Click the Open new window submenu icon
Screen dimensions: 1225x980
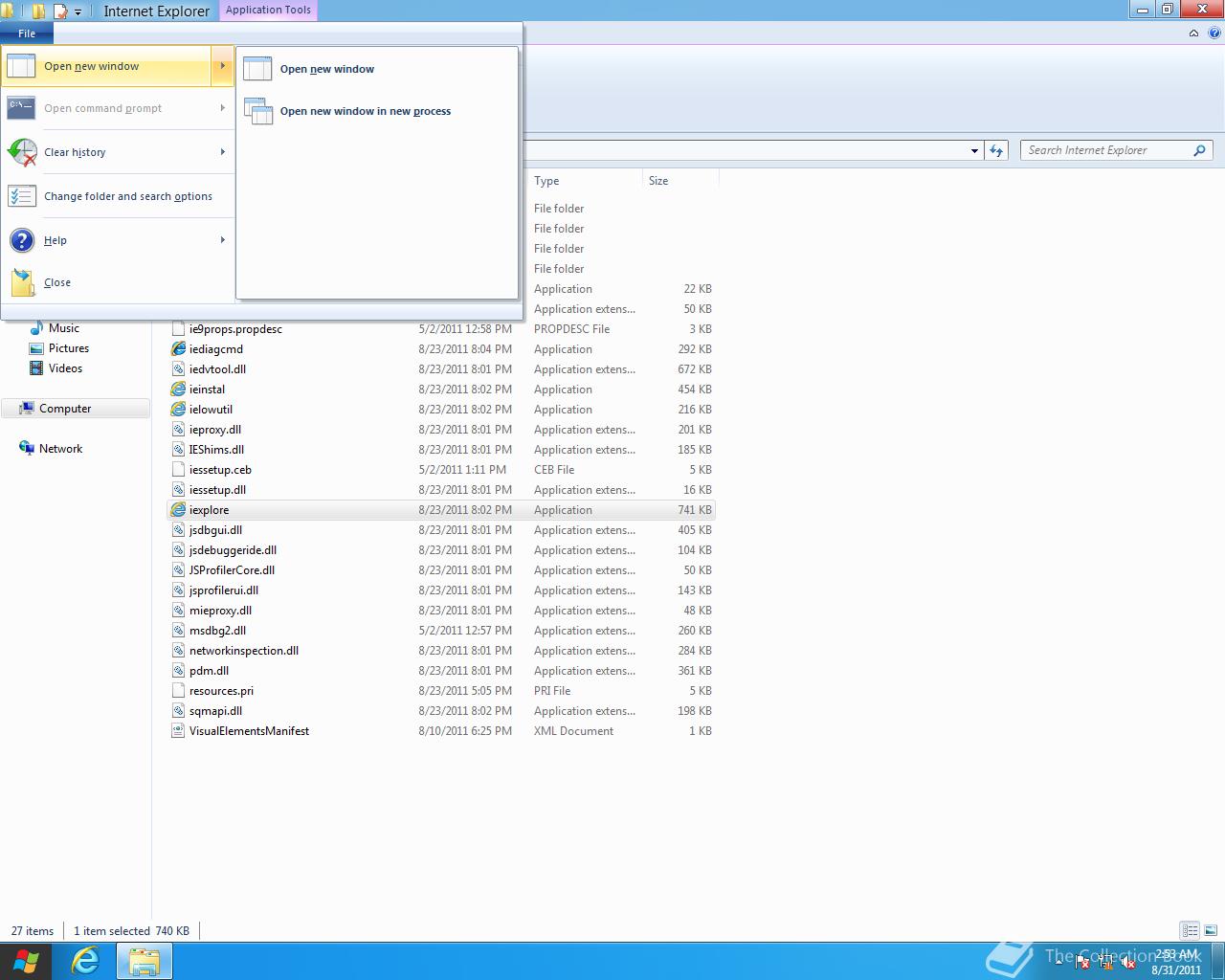tap(257, 69)
